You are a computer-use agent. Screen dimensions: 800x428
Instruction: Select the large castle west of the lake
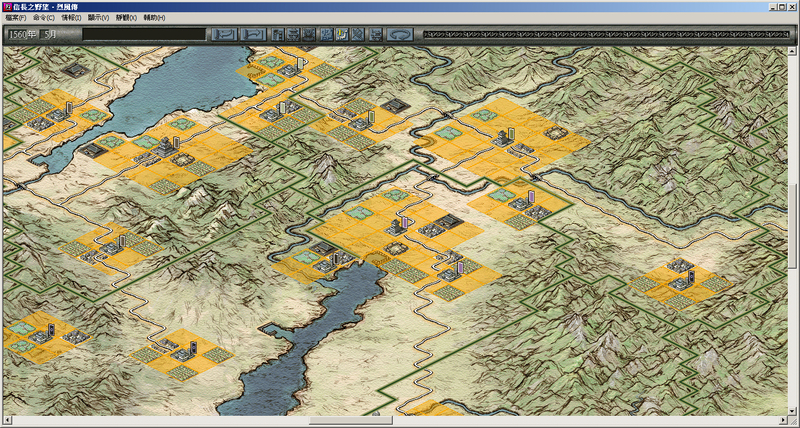[166, 147]
